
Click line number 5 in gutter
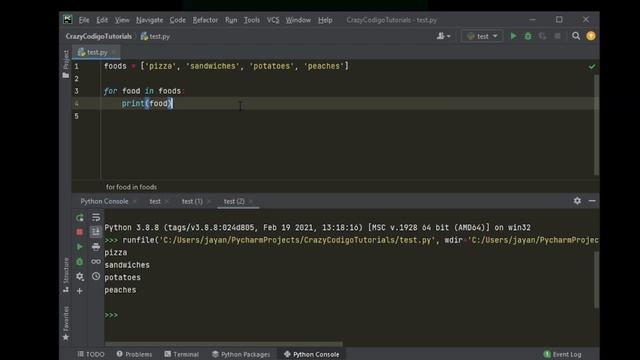coord(76,116)
